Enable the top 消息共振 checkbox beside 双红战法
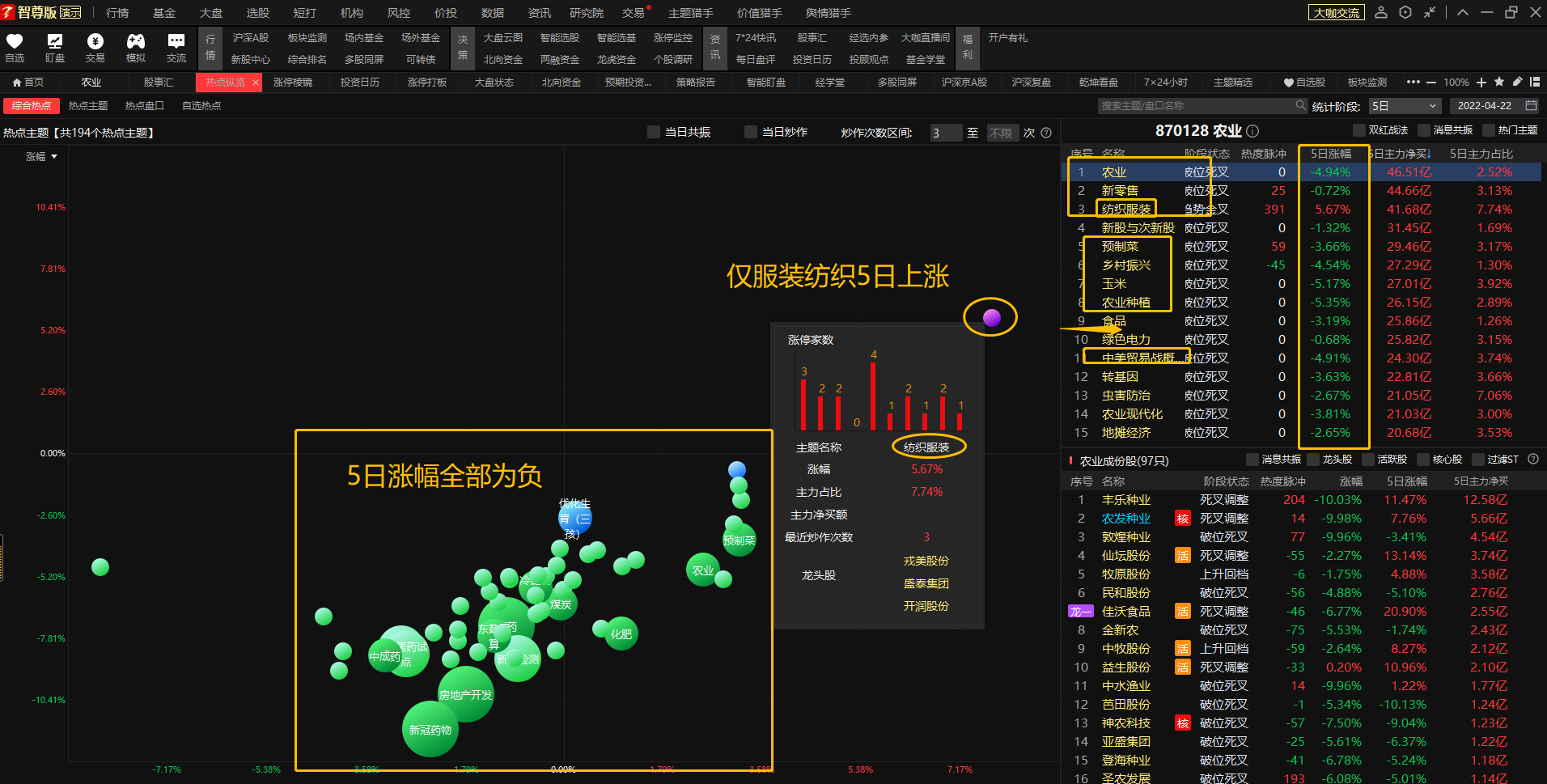The height and width of the screenshot is (784, 1547). (x=1424, y=130)
